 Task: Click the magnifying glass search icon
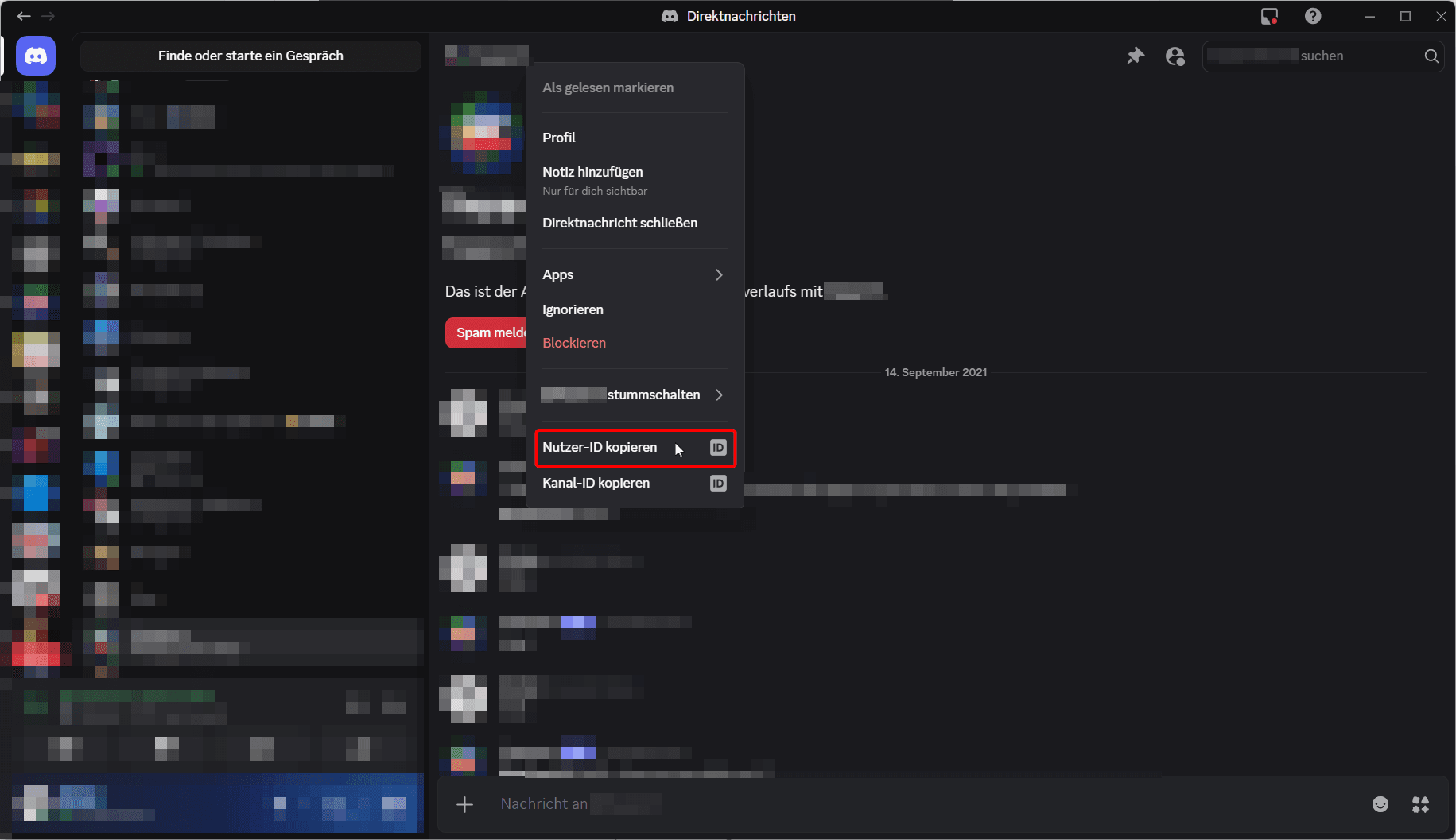[1431, 56]
